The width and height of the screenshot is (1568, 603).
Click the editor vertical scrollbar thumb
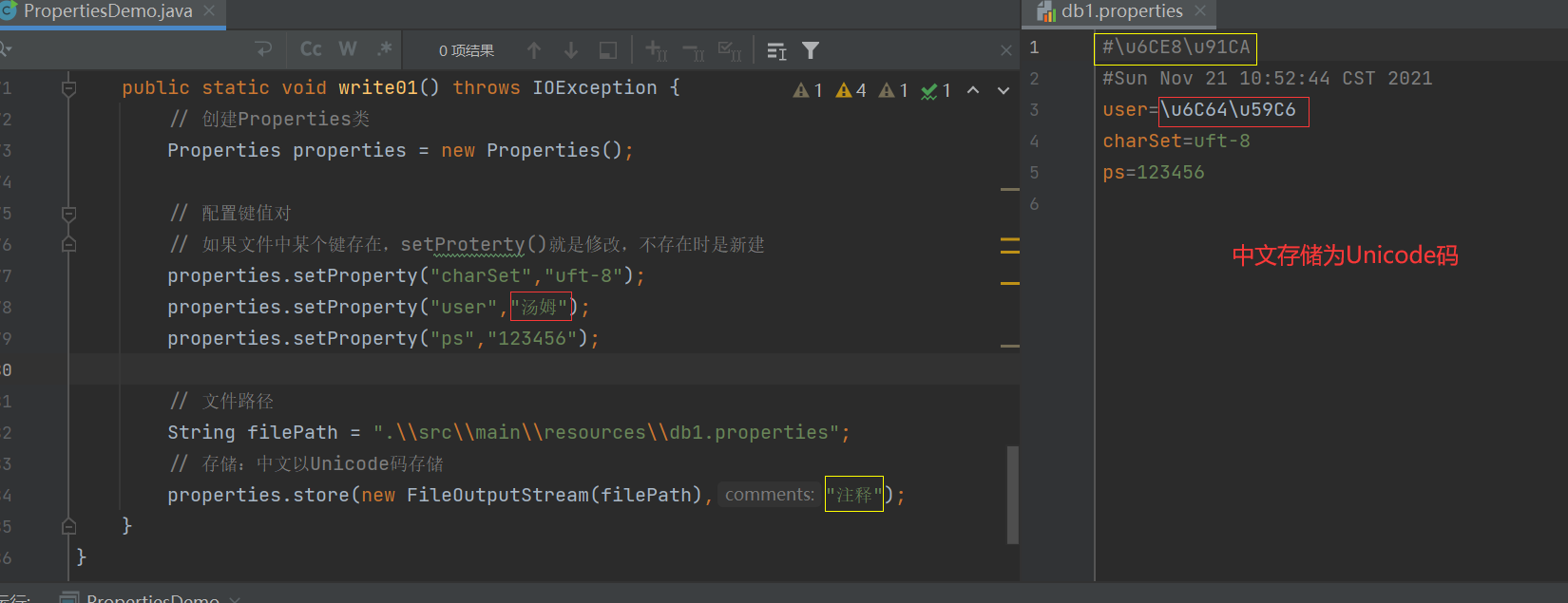point(1012,495)
